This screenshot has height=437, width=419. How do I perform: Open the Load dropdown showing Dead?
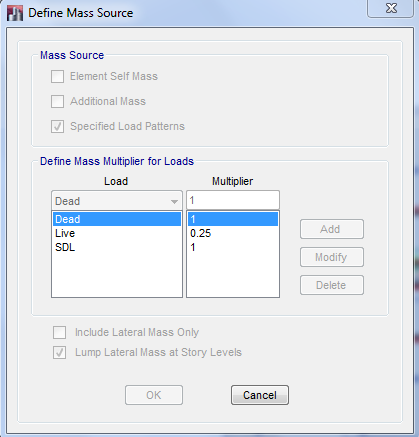pyautogui.click(x=117, y=201)
